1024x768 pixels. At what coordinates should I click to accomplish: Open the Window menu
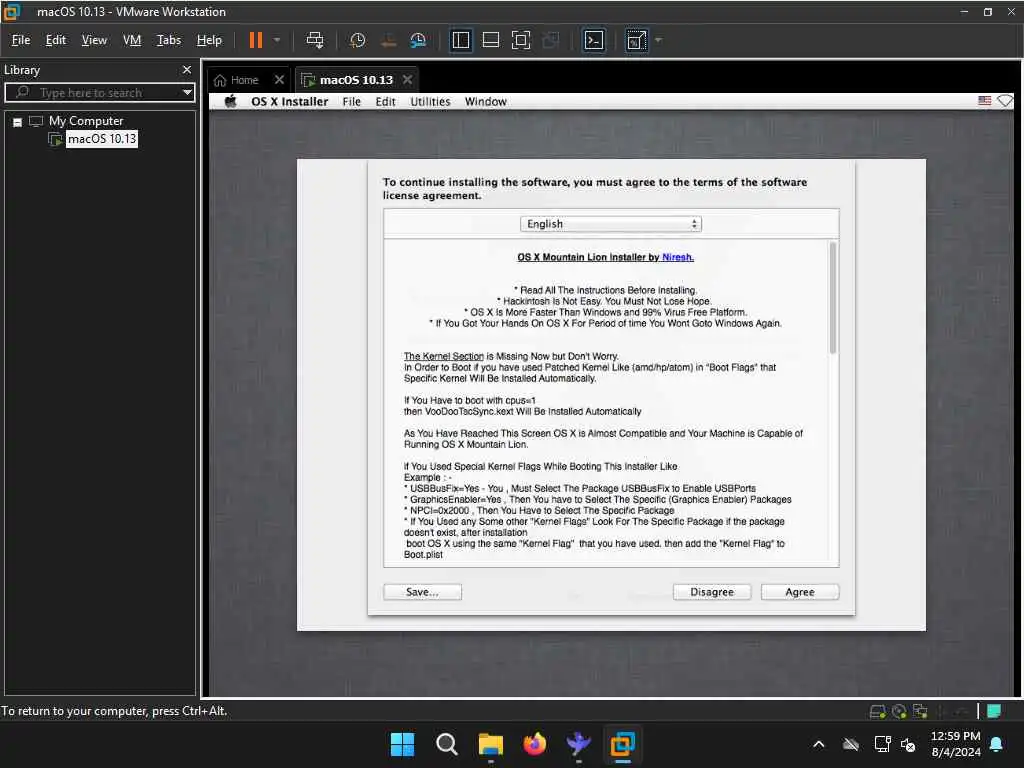485,101
